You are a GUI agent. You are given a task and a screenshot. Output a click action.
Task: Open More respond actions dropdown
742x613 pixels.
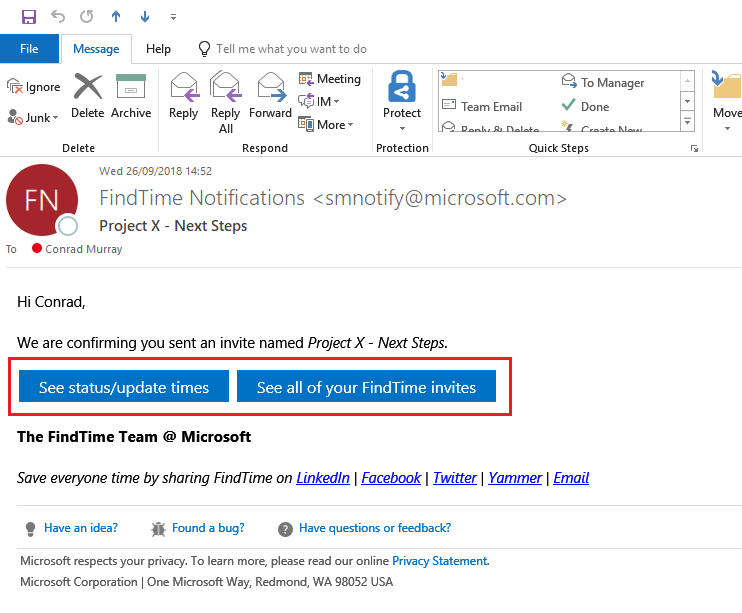[x=326, y=124]
